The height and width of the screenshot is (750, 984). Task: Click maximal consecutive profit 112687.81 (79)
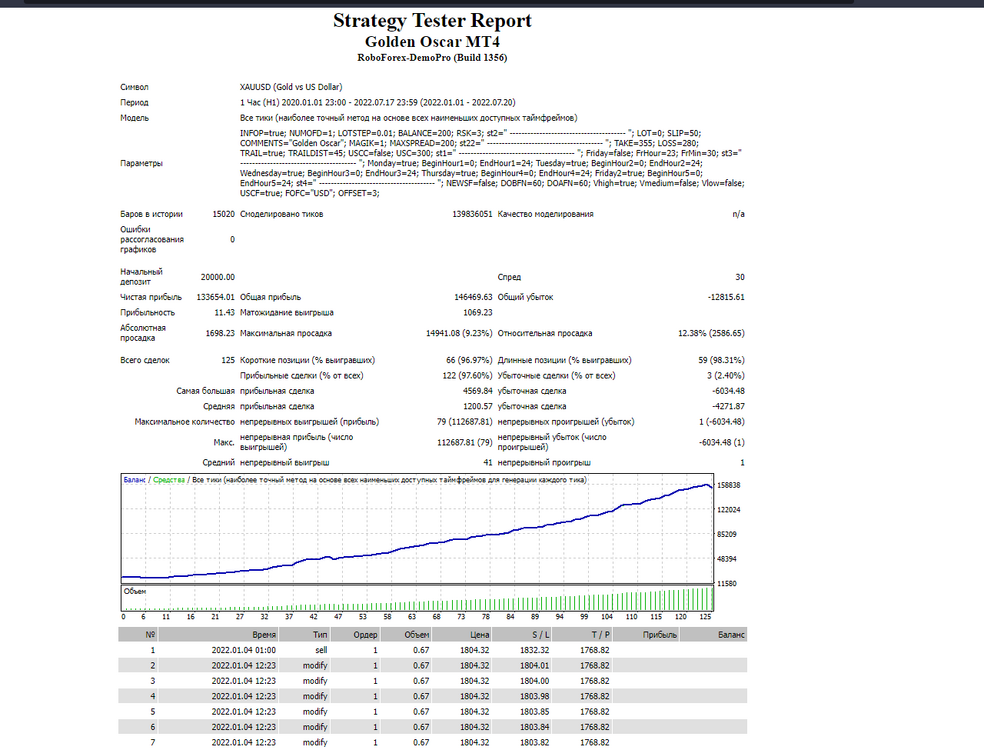pyautogui.click(x=464, y=442)
